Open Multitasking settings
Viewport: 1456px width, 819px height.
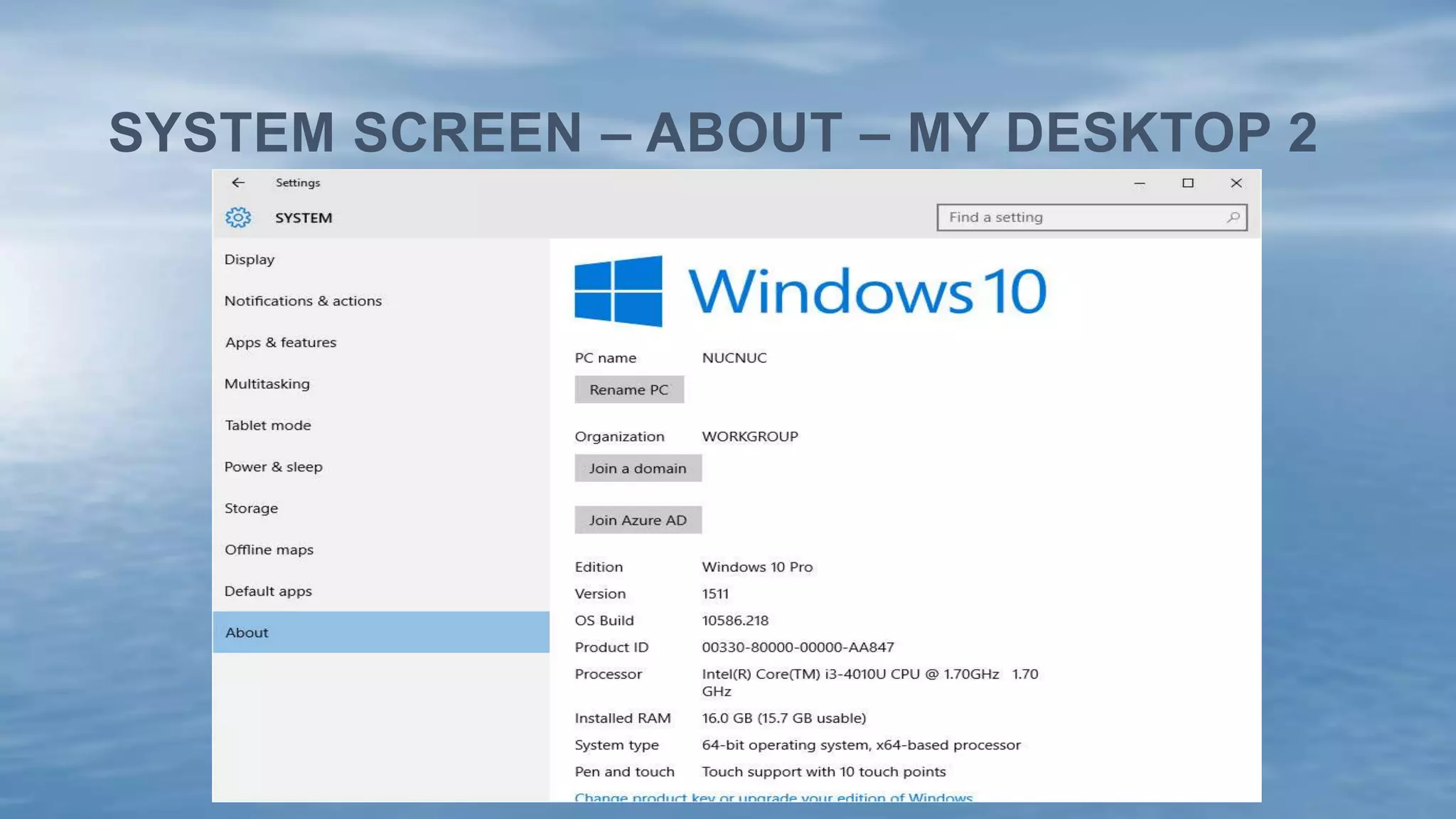click(x=381, y=384)
